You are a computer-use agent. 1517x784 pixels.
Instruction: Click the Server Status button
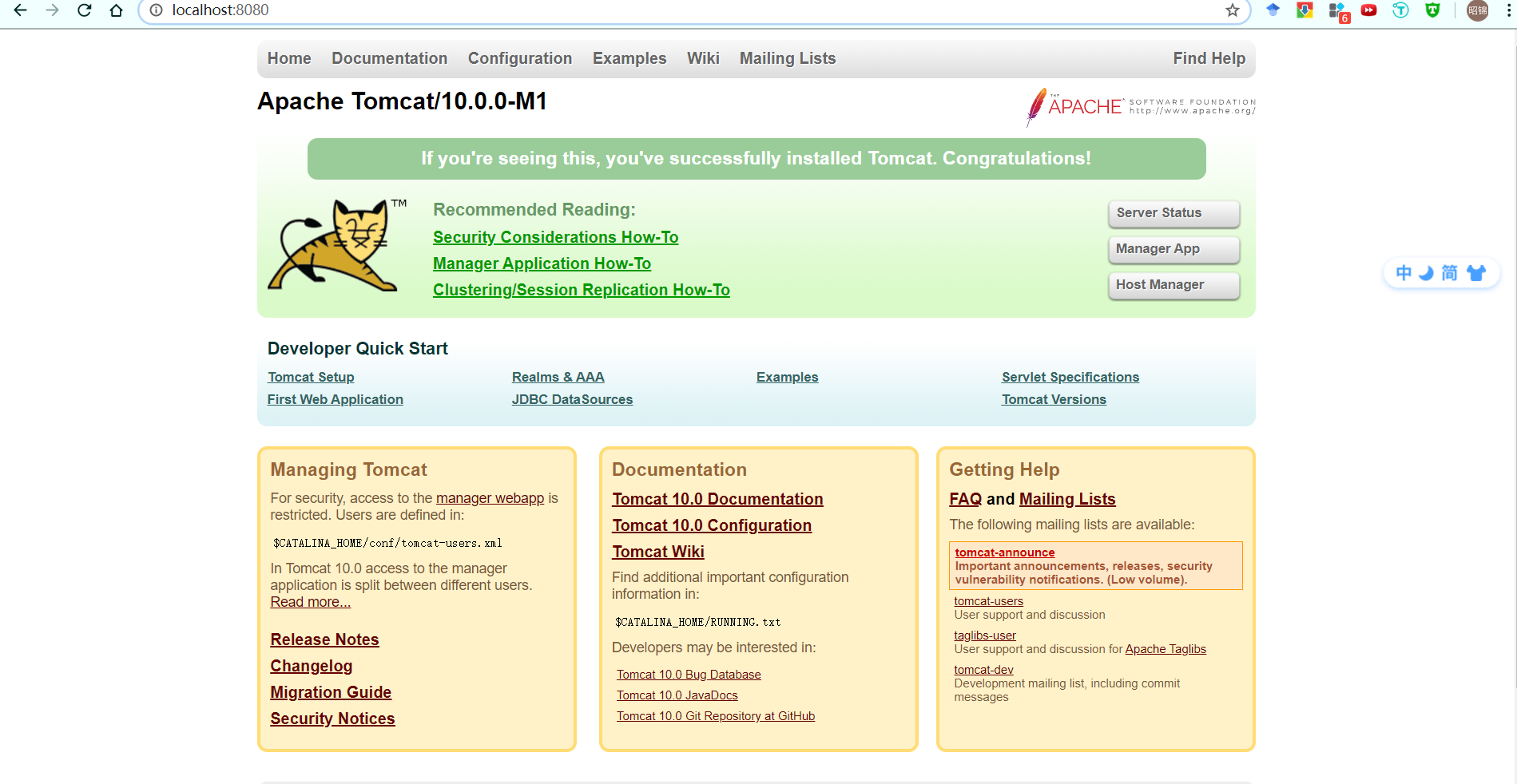(1174, 213)
